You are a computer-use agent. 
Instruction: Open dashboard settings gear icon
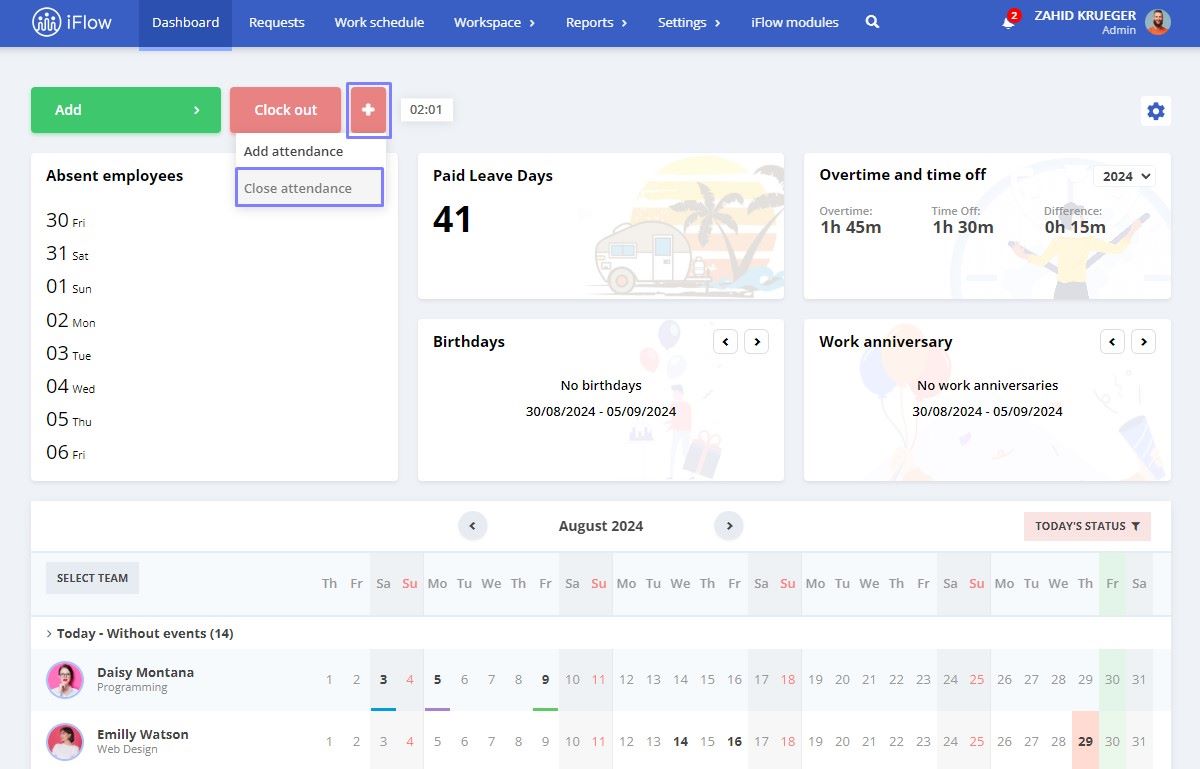coord(1156,111)
